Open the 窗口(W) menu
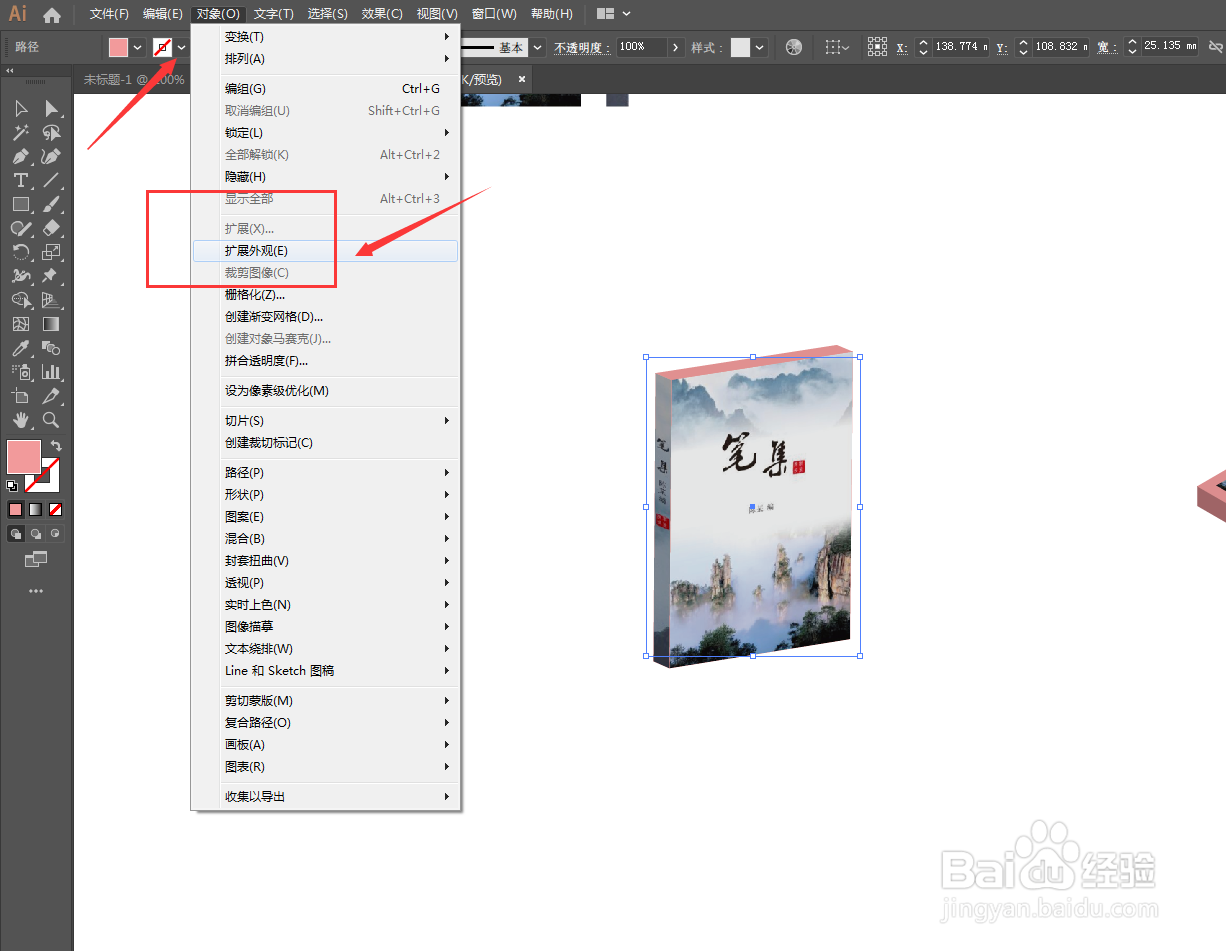This screenshot has width=1226, height=951. (x=494, y=14)
